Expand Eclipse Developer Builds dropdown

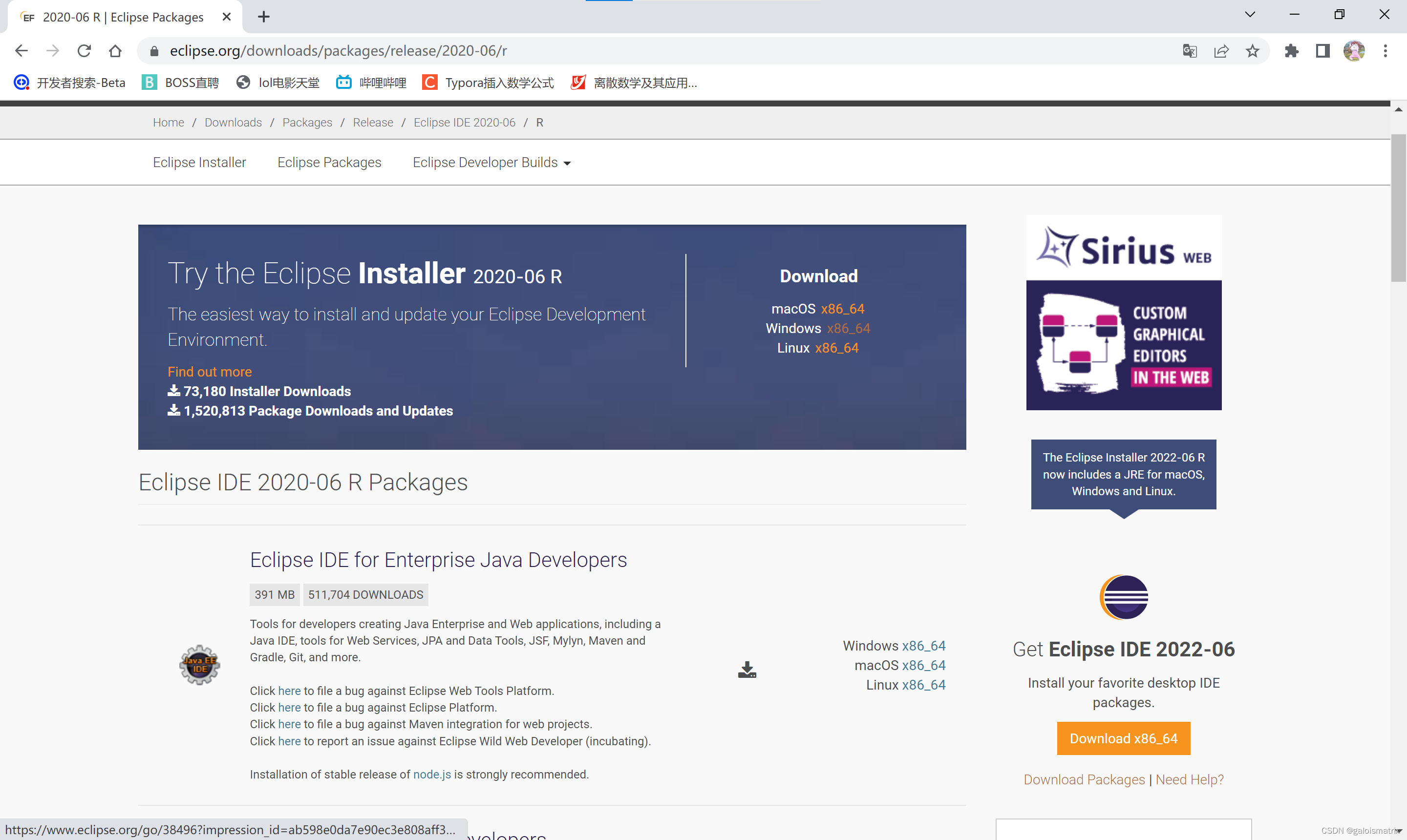click(x=491, y=163)
